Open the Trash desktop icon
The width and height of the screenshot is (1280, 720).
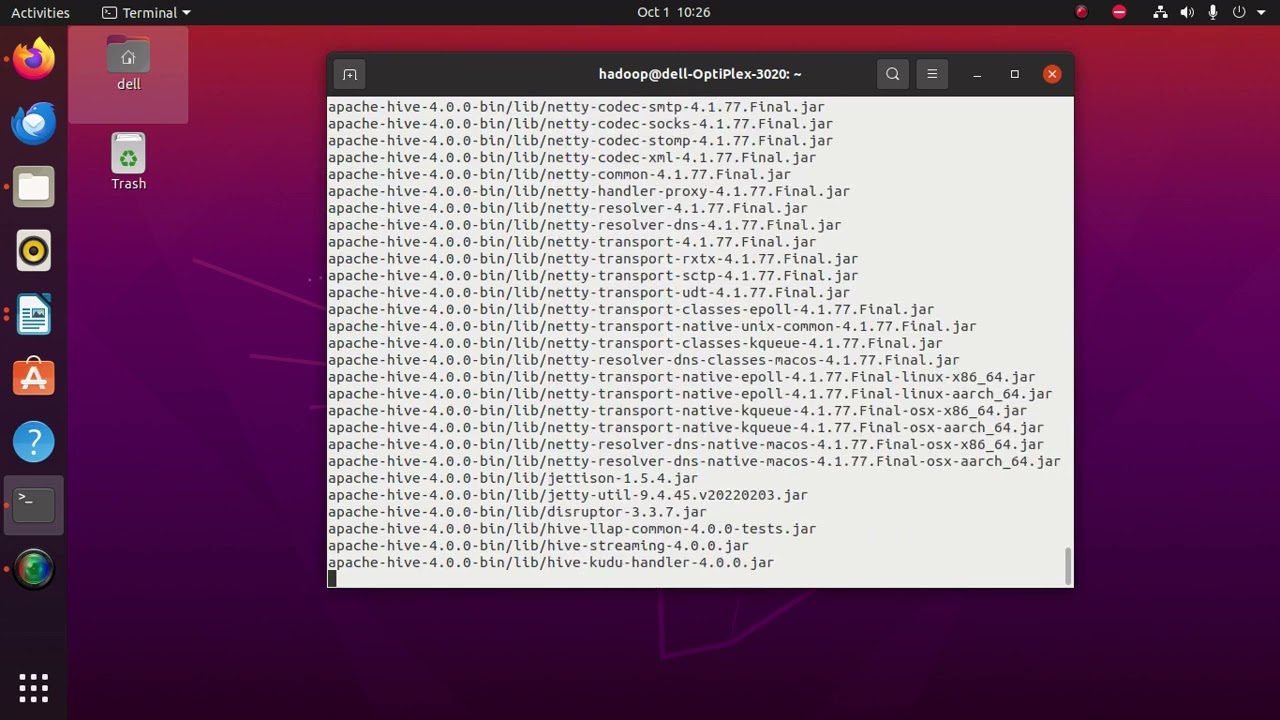click(x=128, y=162)
